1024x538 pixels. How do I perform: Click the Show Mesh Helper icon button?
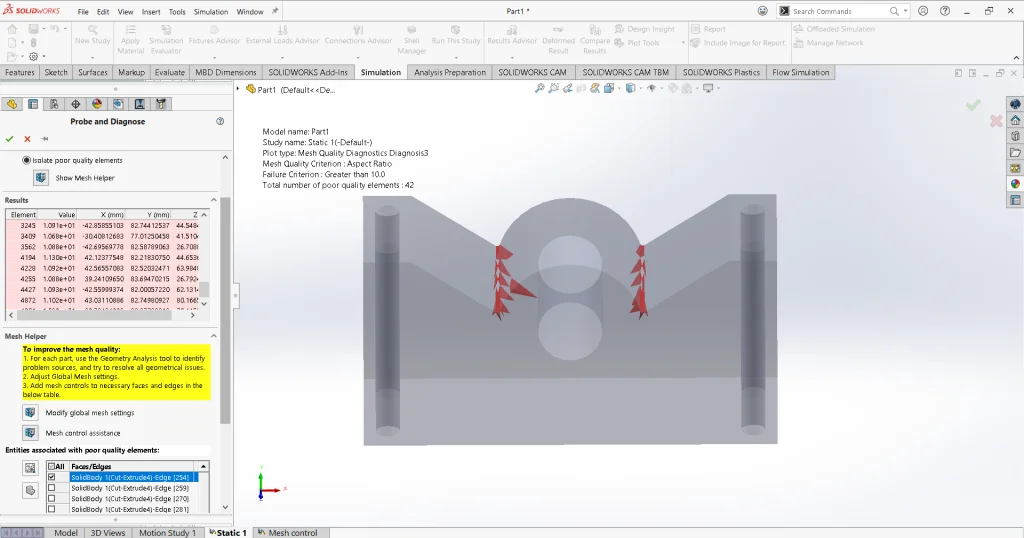(x=40, y=178)
